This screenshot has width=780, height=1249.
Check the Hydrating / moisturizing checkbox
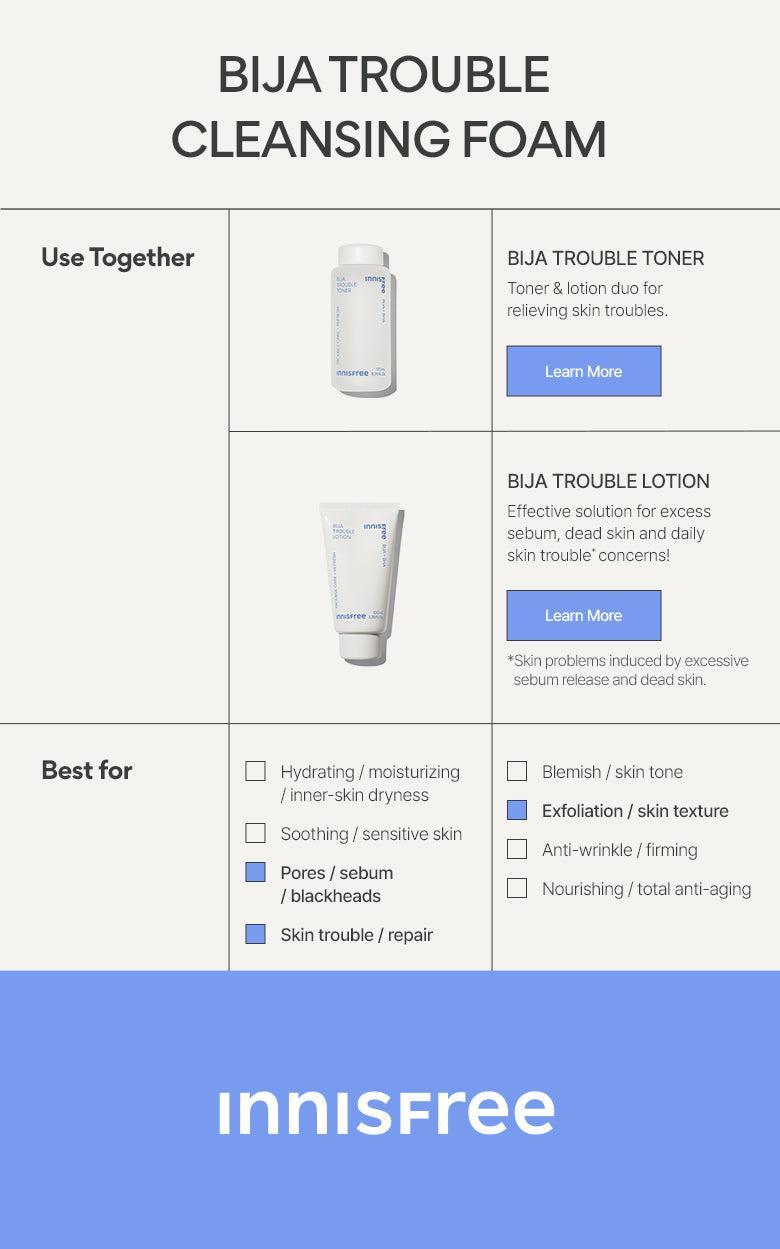point(256,771)
